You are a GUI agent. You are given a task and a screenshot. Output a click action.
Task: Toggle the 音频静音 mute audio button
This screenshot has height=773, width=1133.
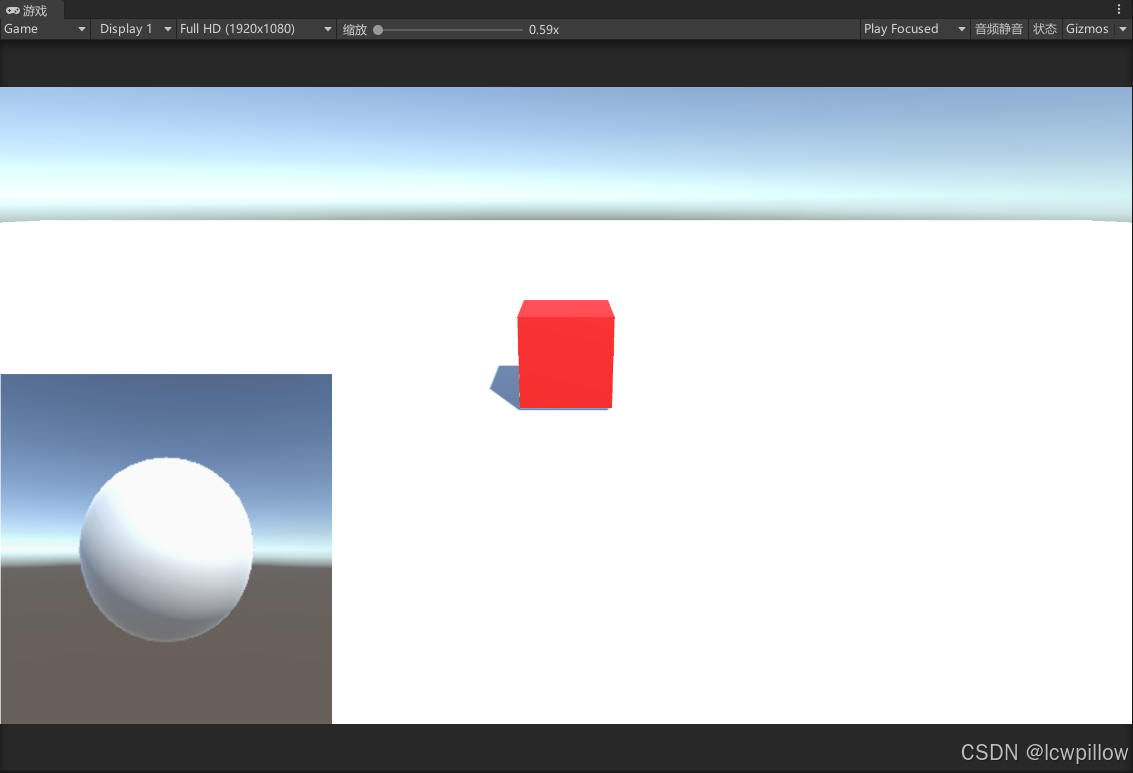coord(999,29)
